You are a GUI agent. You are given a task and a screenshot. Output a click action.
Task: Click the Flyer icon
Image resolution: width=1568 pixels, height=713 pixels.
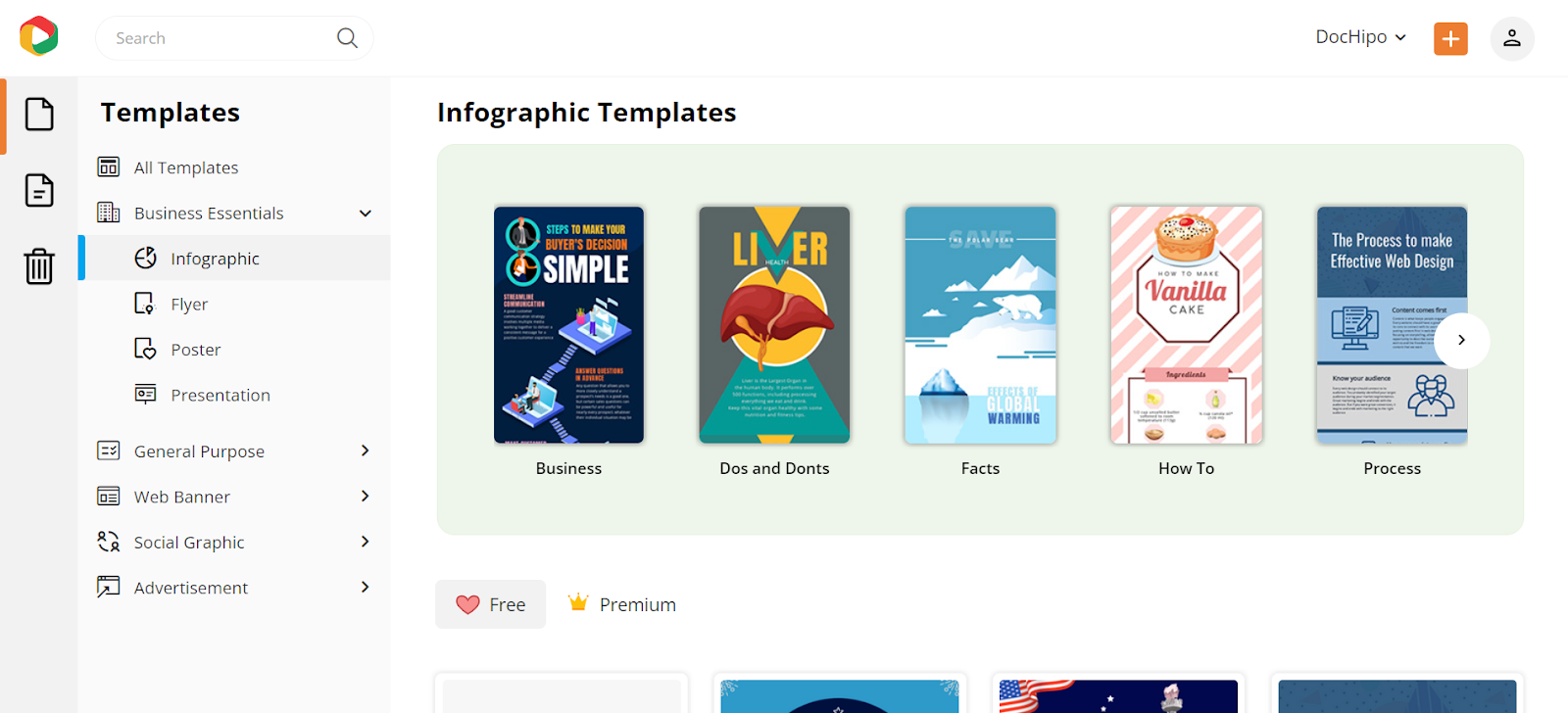click(x=145, y=304)
